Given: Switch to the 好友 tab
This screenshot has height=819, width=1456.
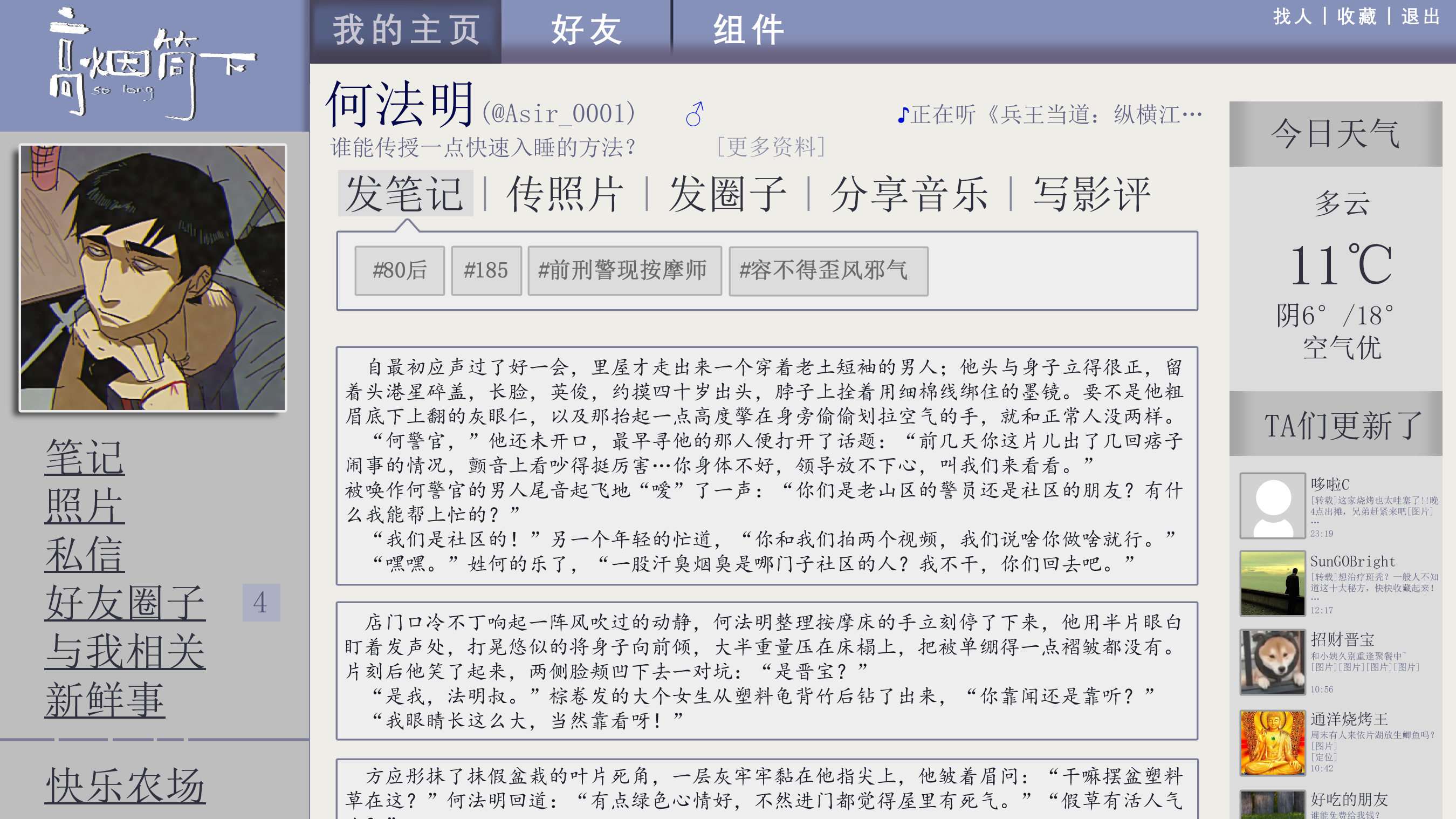Looking at the screenshot, I should 586,31.
